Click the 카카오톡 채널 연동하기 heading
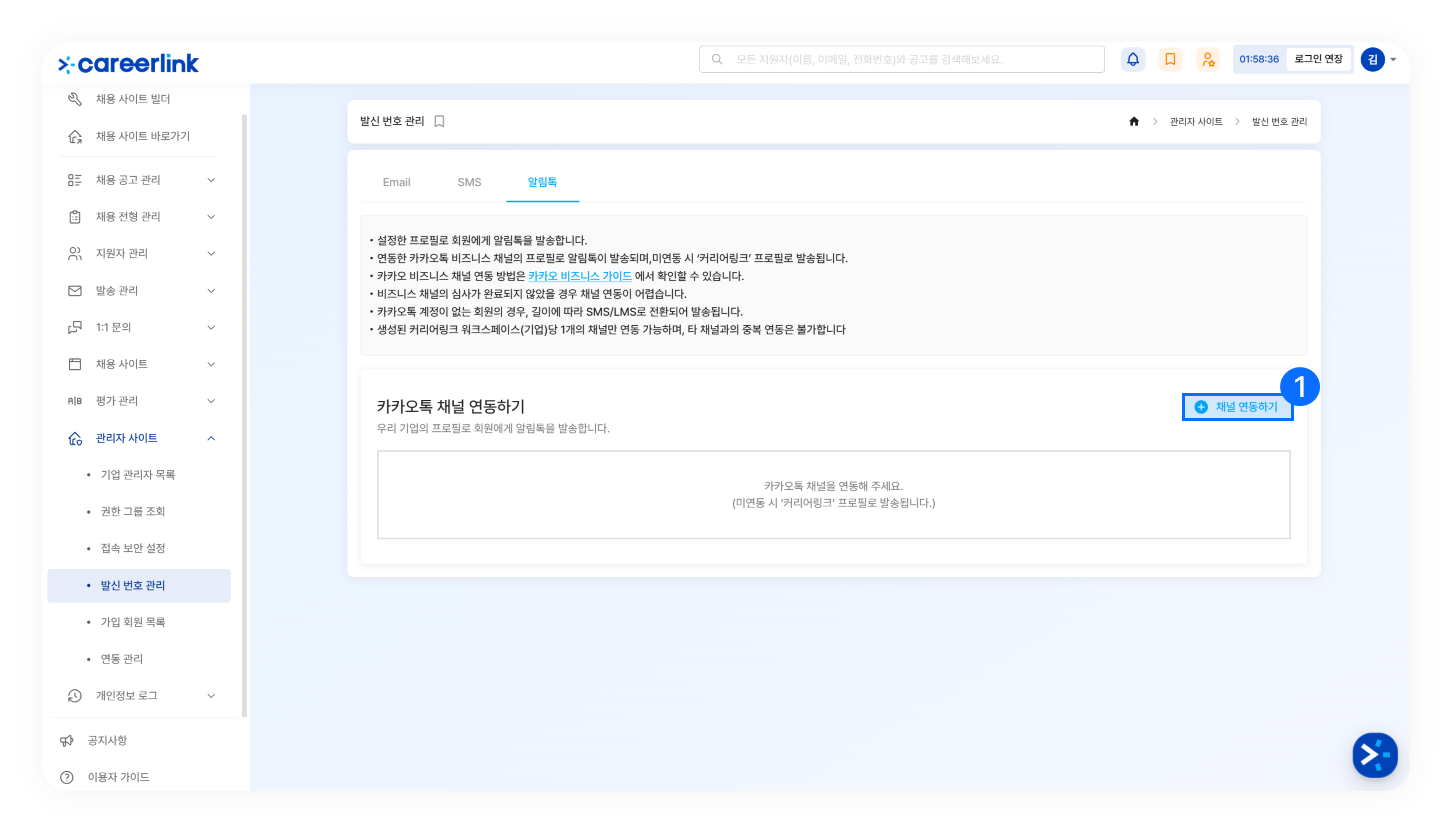 (451, 406)
